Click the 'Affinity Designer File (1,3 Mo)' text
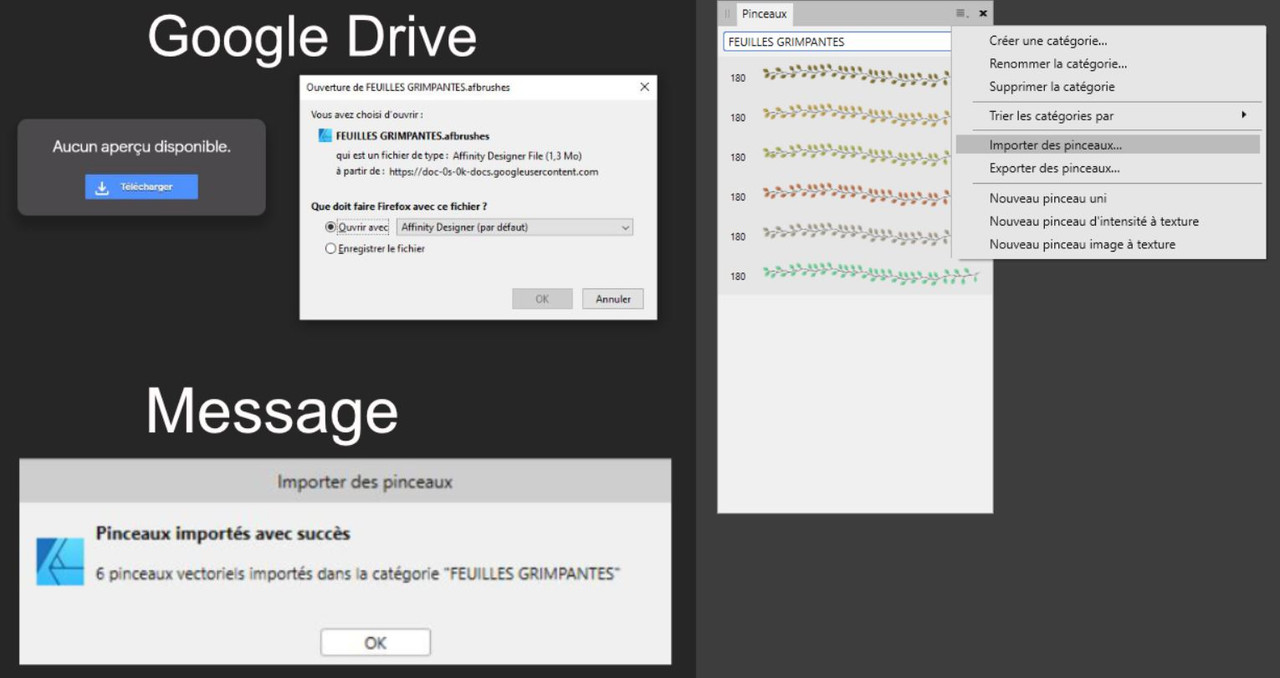This screenshot has height=678, width=1280. pyautogui.click(x=517, y=156)
